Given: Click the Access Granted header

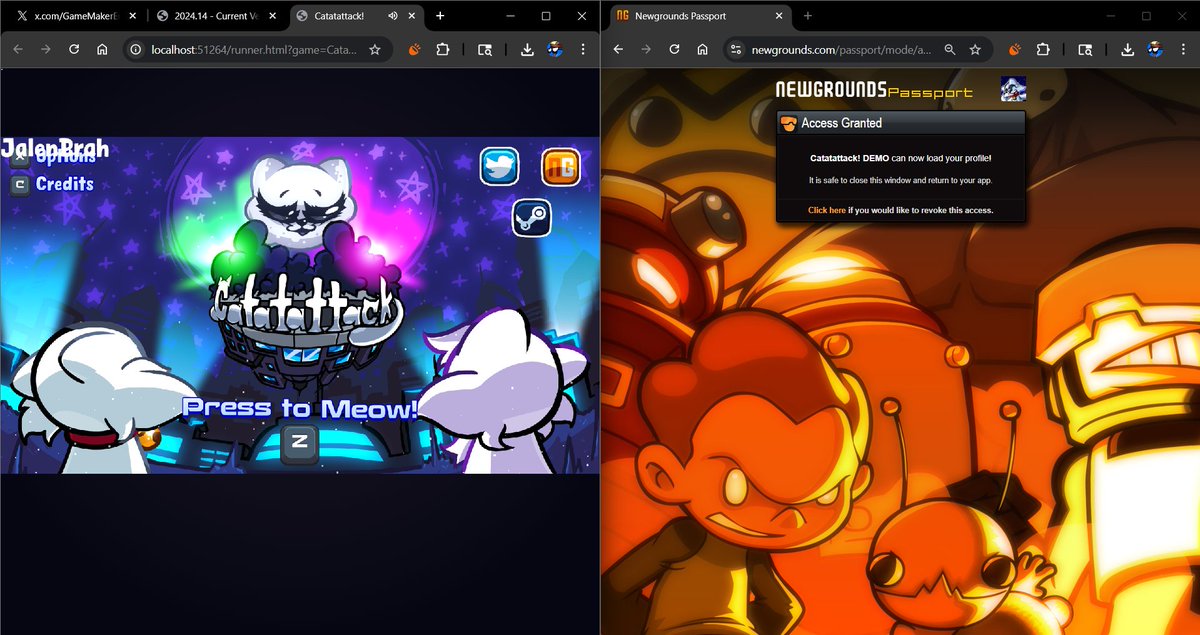Looking at the screenshot, I should pos(901,123).
